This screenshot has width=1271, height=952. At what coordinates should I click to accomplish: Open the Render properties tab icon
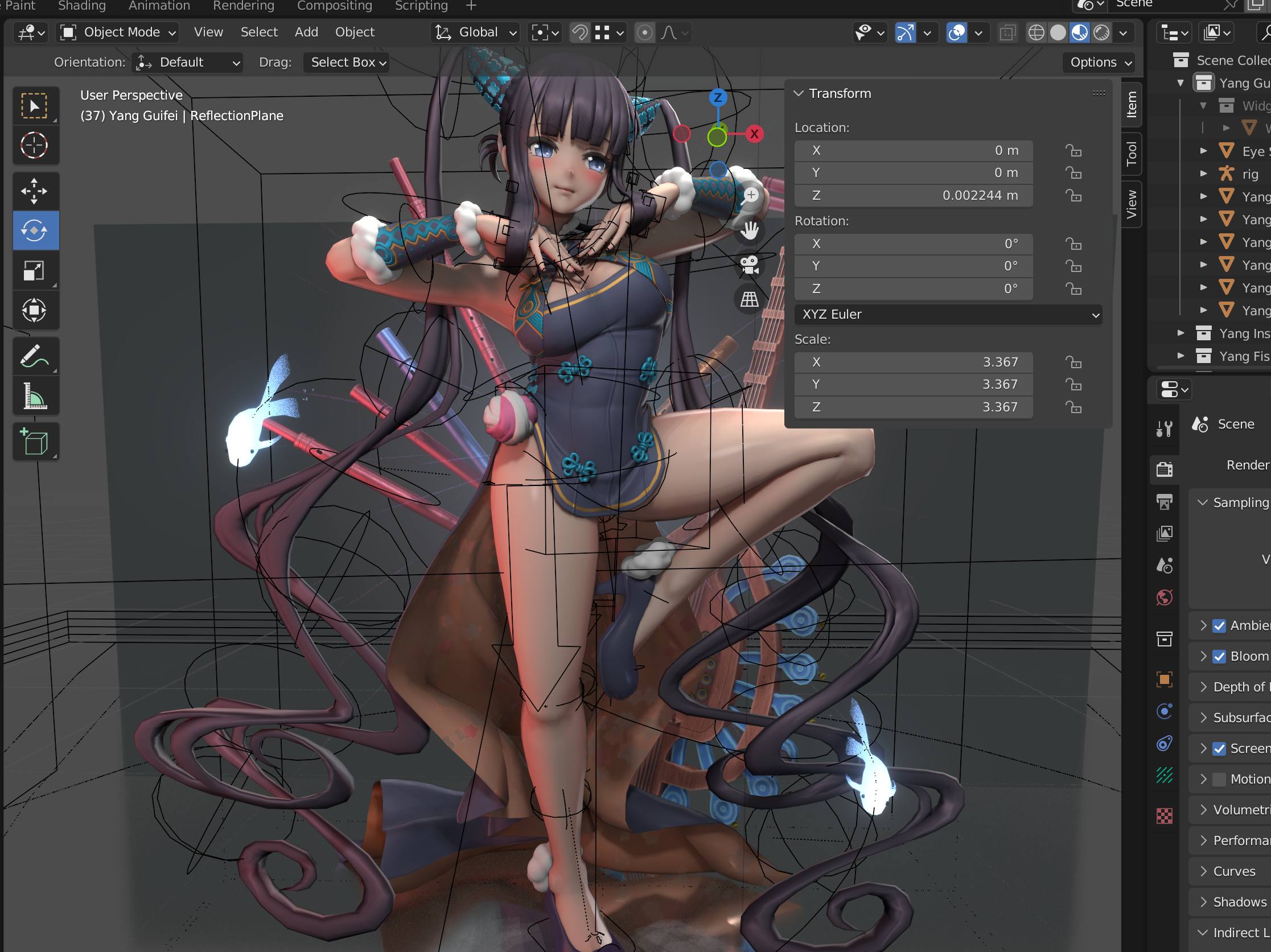(1165, 469)
